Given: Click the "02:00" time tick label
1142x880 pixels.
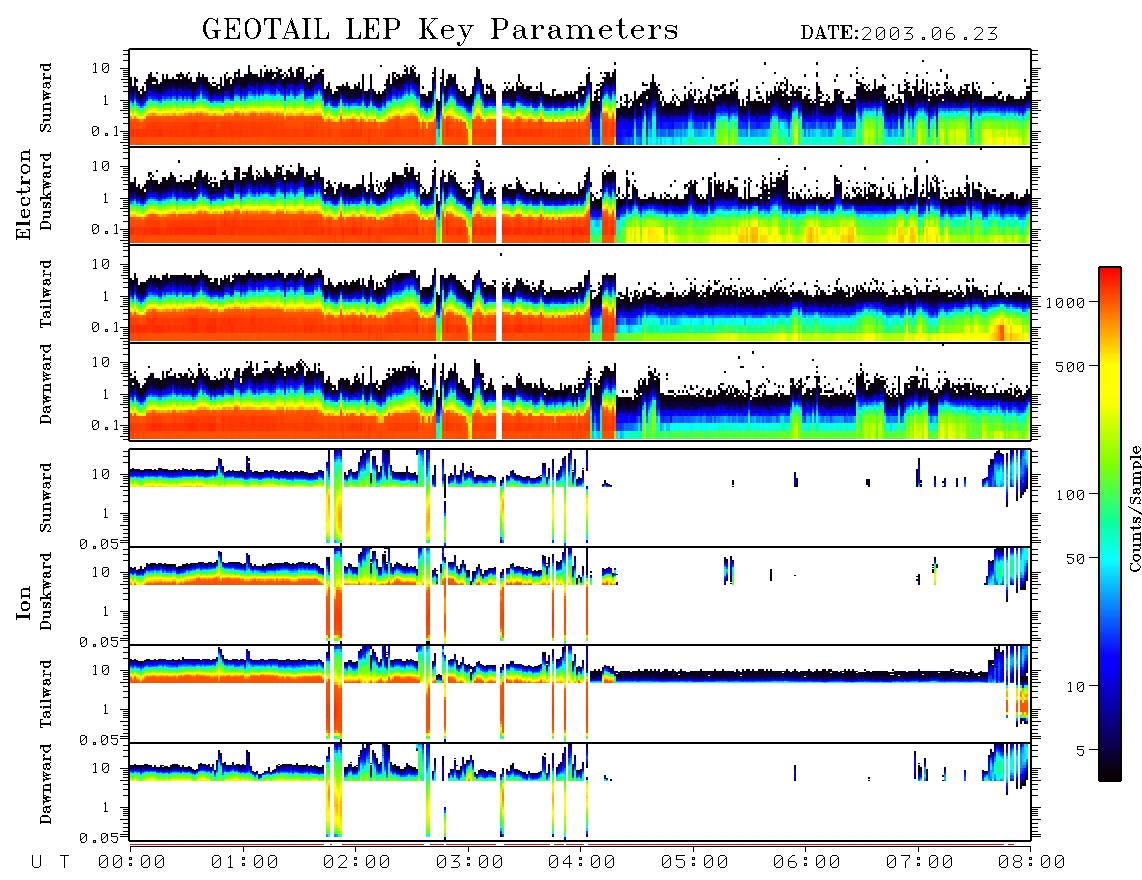Looking at the screenshot, I should (357, 863).
